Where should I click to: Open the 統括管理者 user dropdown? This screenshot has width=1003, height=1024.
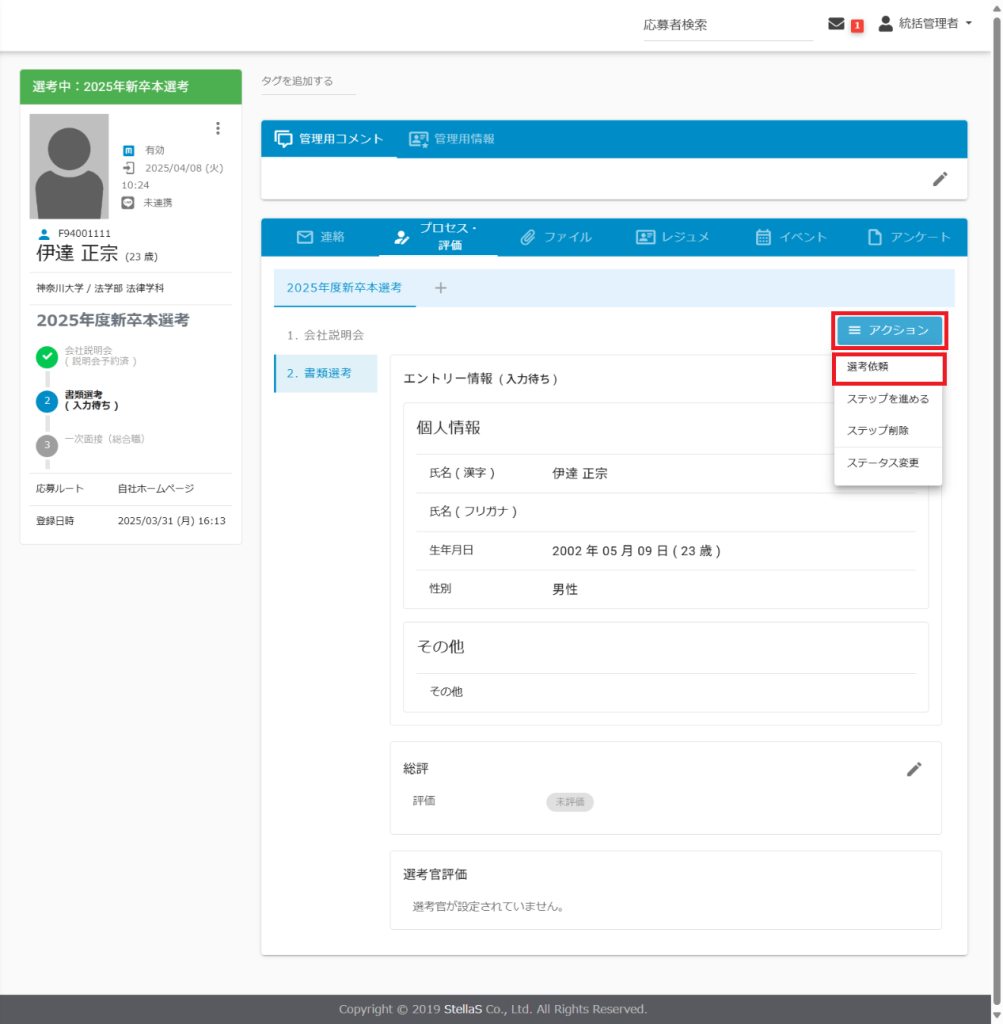[x=925, y=24]
